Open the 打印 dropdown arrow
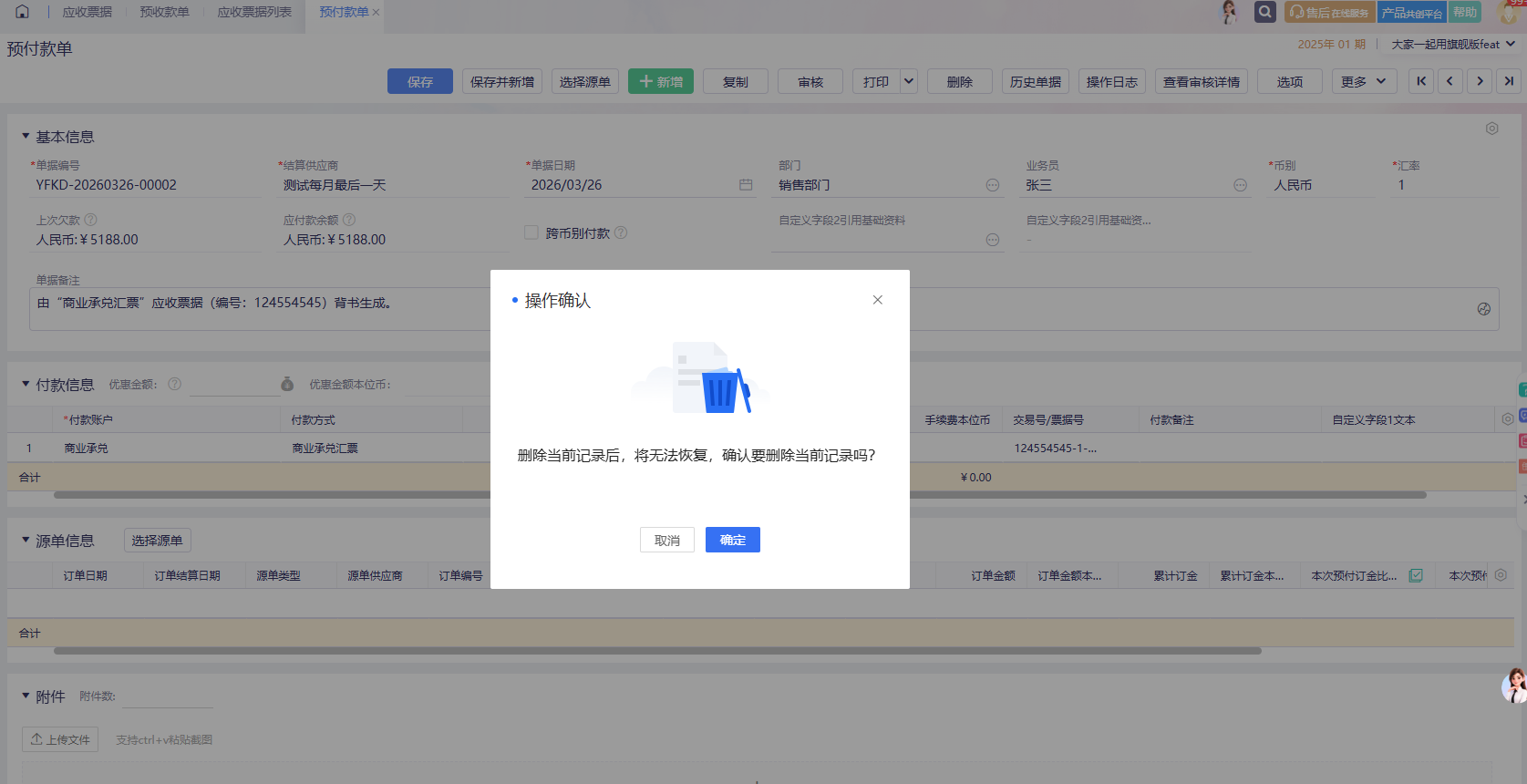Screen dimensions: 1527x784 tap(909, 81)
